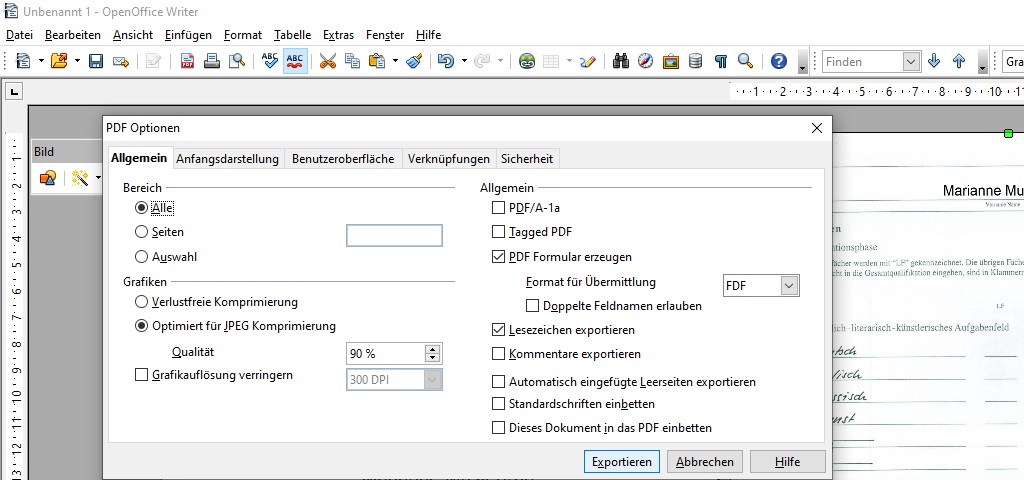Select the Seiten range radio button
This screenshot has height=480, width=1024.
(141, 232)
